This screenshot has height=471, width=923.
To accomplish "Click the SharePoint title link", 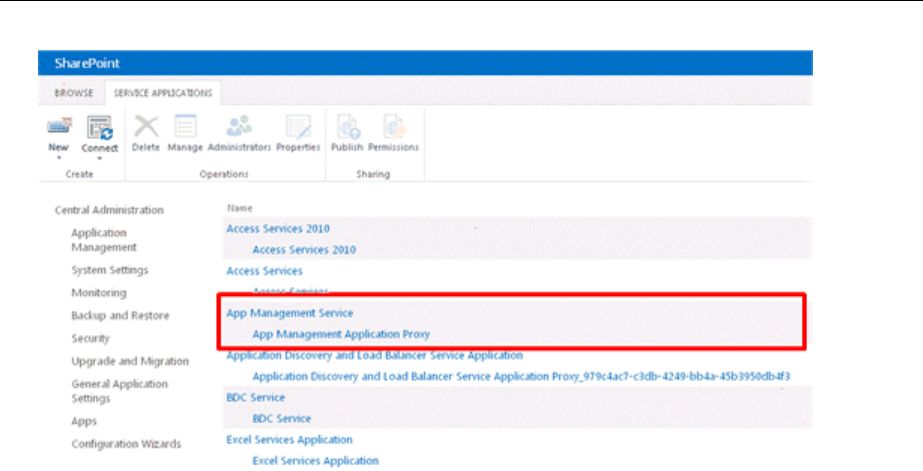I will pyautogui.click(x=87, y=63).
